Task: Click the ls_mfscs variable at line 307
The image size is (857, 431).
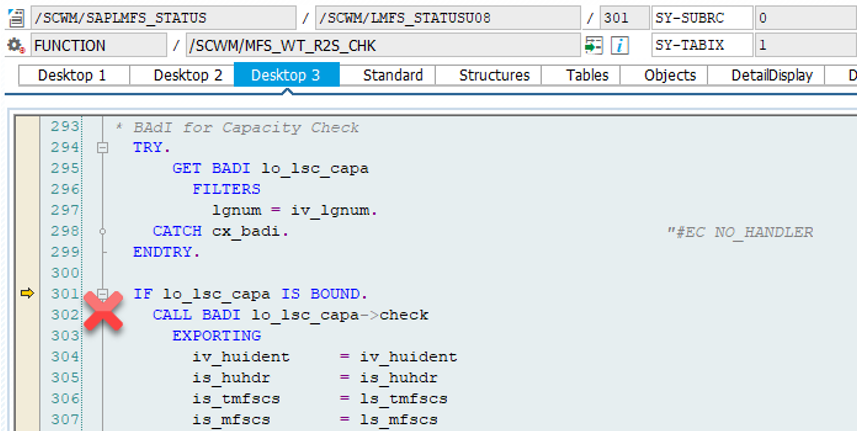Action: (398, 420)
